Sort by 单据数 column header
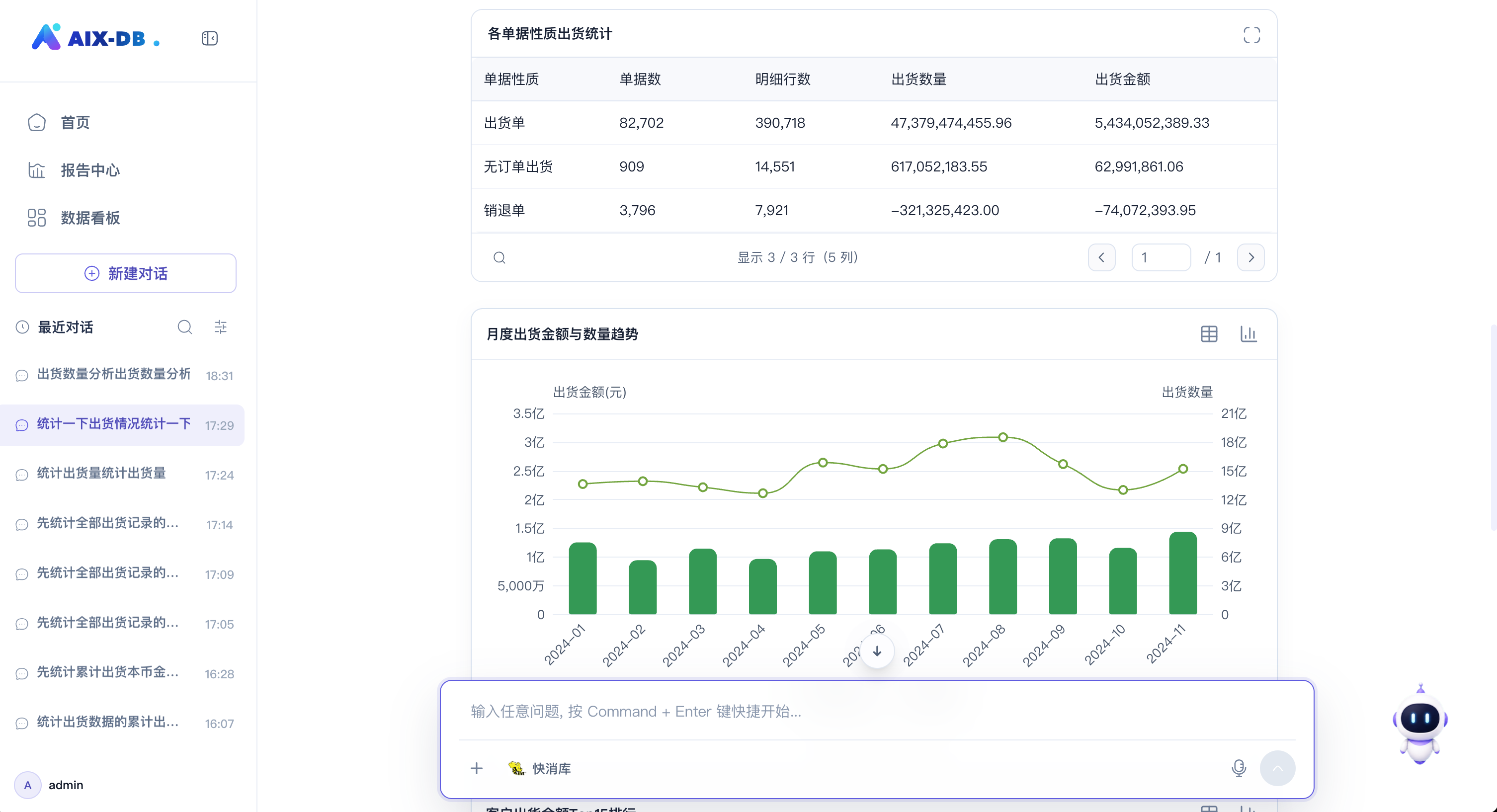The width and height of the screenshot is (1497, 812). pyautogui.click(x=640, y=79)
